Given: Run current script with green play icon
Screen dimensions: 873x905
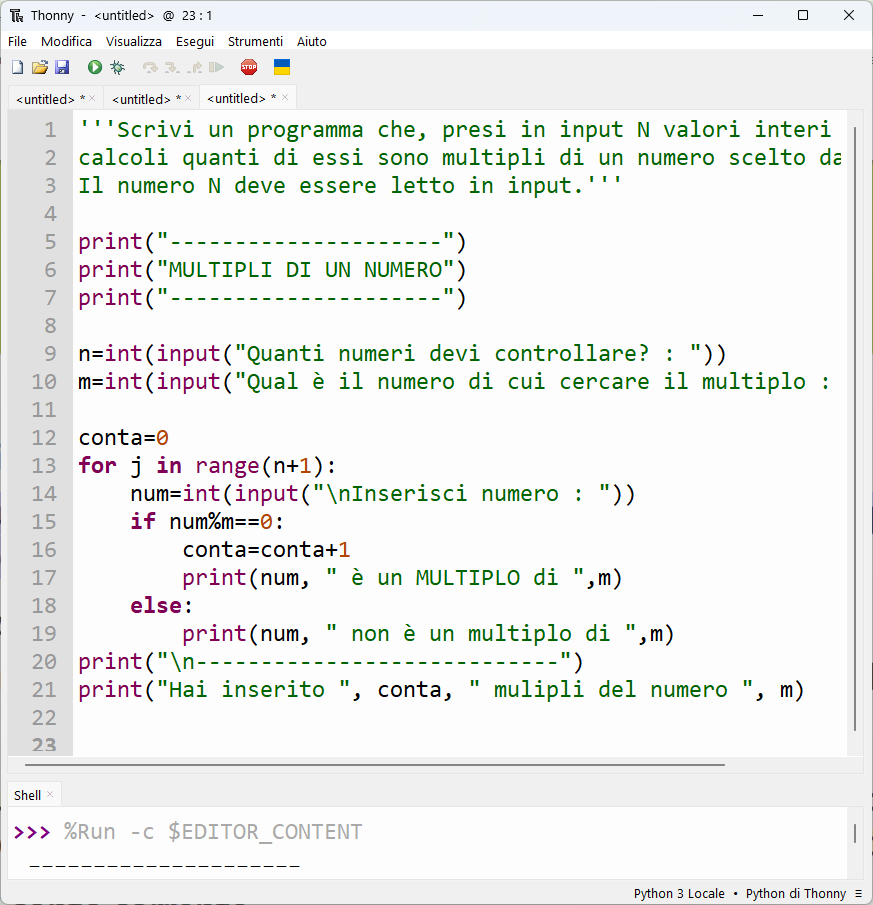Looking at the screenshot, I should click(x=95, y=68).
